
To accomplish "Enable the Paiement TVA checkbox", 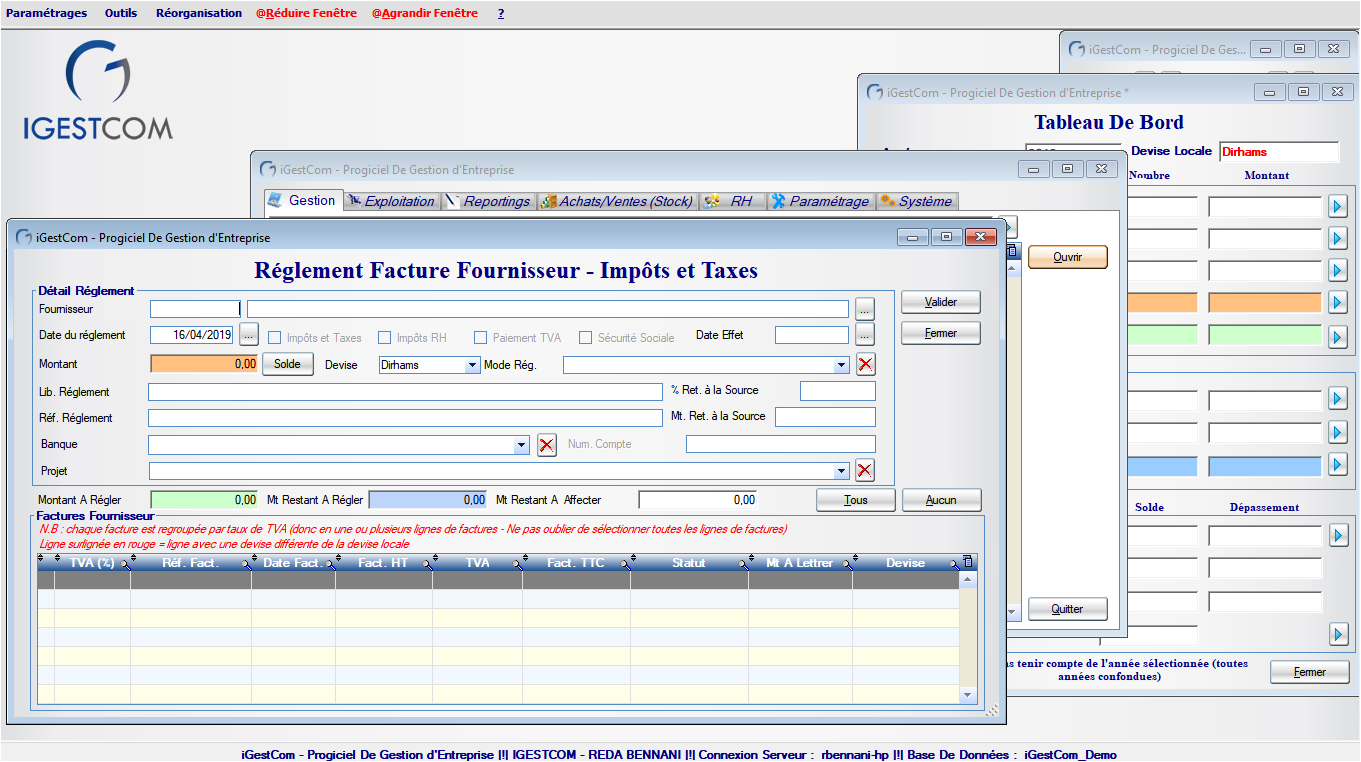I will tap(481, 338).
